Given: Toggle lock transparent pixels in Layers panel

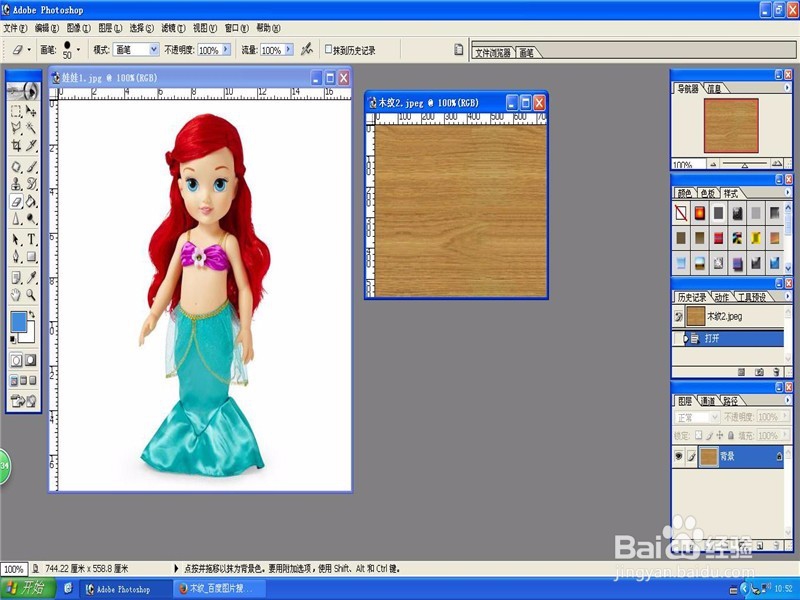Looking at the screenshot, I should click(699, 435).
